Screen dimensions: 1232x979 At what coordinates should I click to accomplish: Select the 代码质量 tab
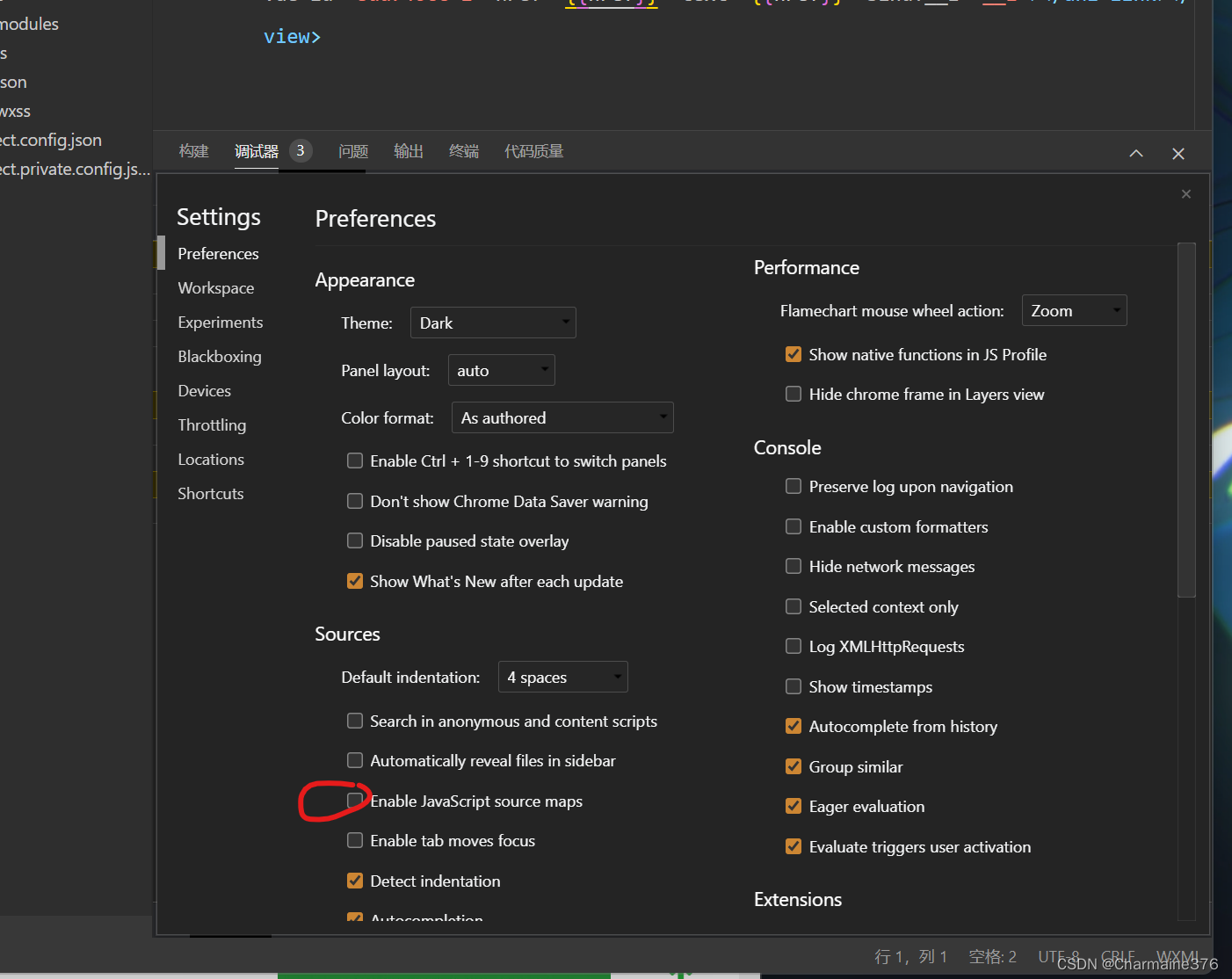(533, 150)
